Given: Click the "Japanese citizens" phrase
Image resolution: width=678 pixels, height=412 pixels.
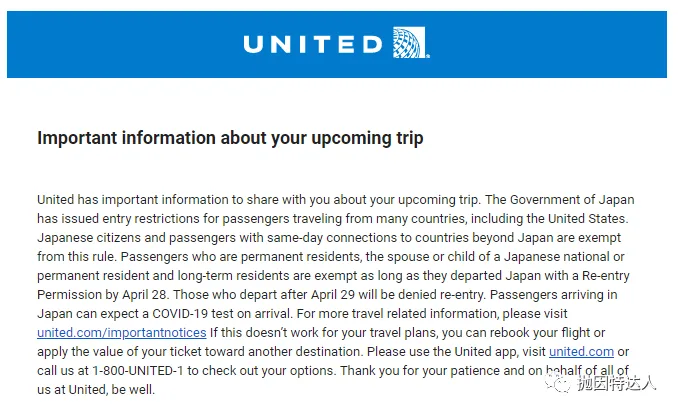Looking at the screenshot, I should [x=91, y=238].
